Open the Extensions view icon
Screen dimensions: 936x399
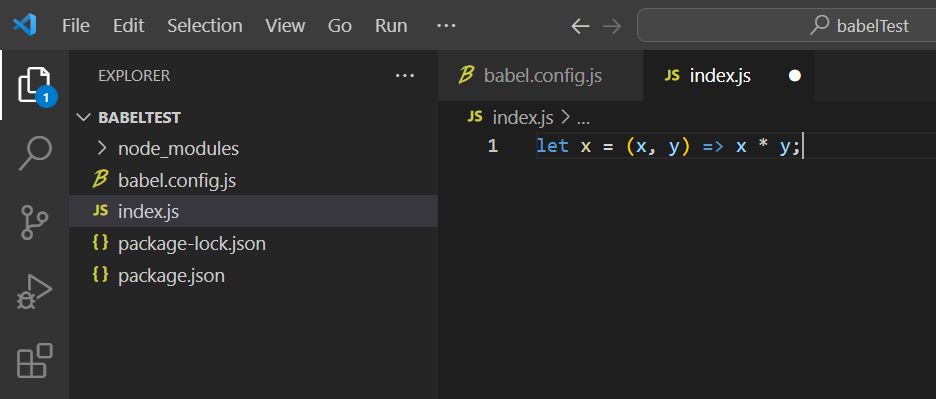coord(35,360)
